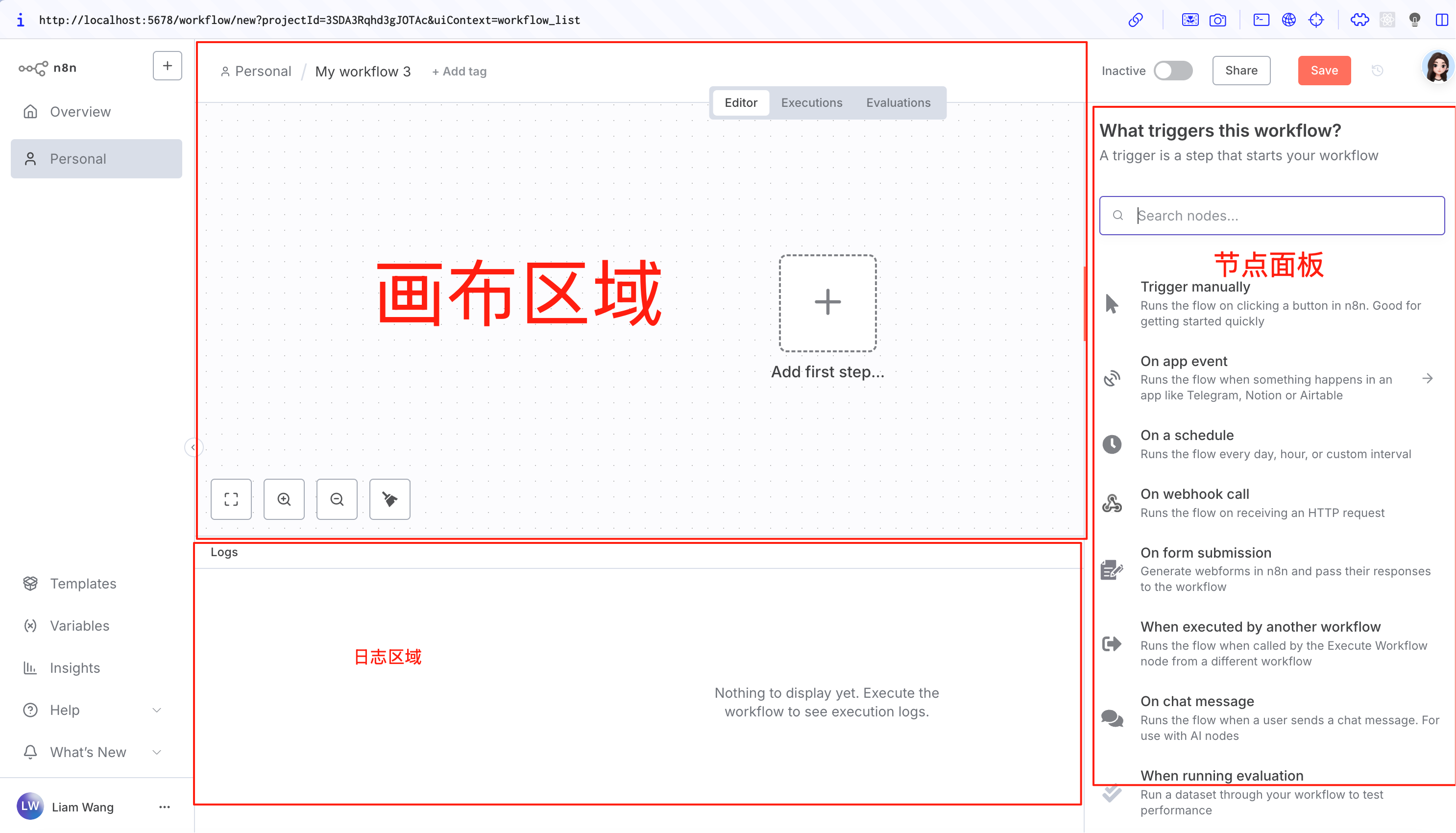Click the Share button
Screen dimensions: 1456x833
[1241, 71]
